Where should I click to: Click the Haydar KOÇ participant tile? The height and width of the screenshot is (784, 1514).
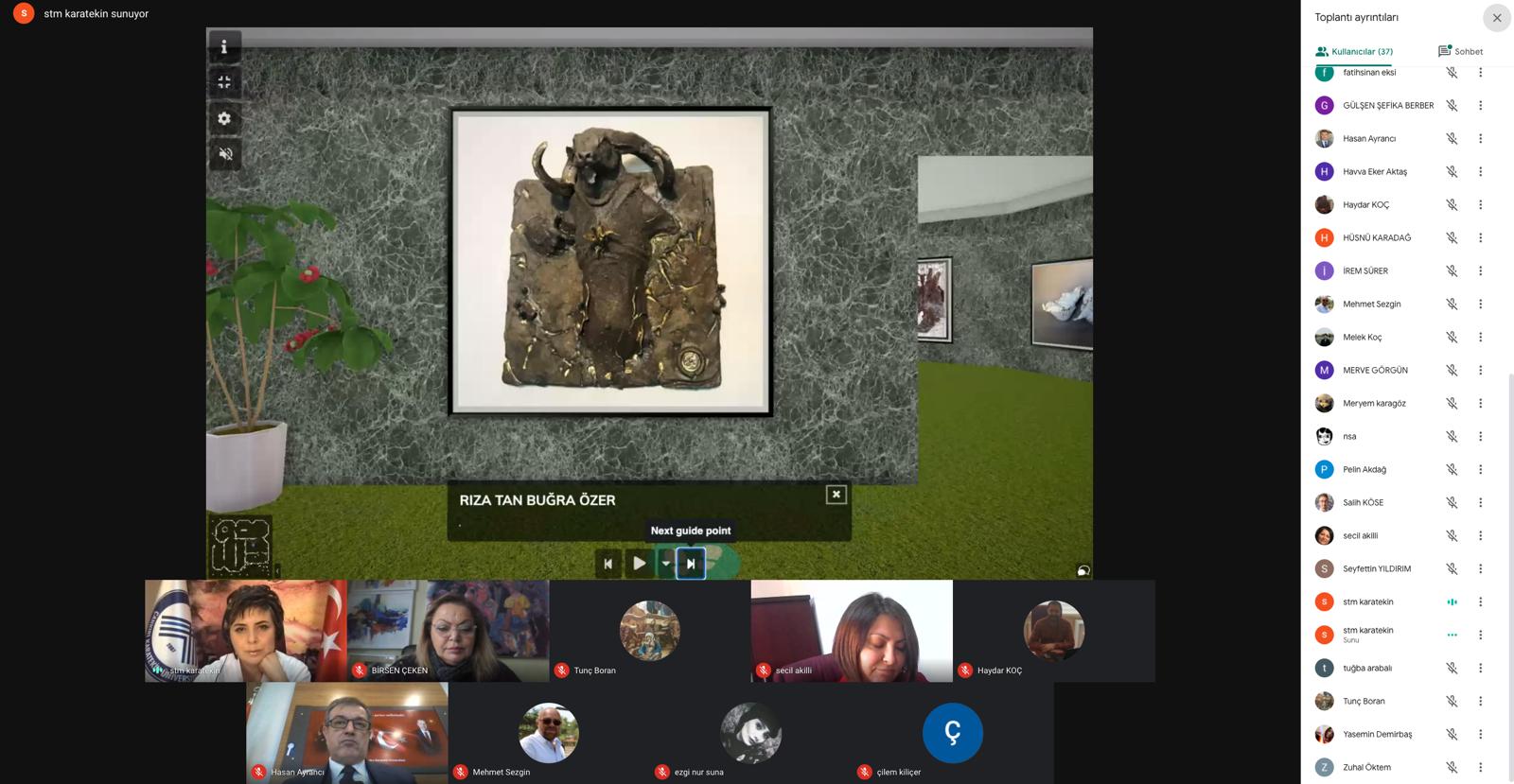1054,631
